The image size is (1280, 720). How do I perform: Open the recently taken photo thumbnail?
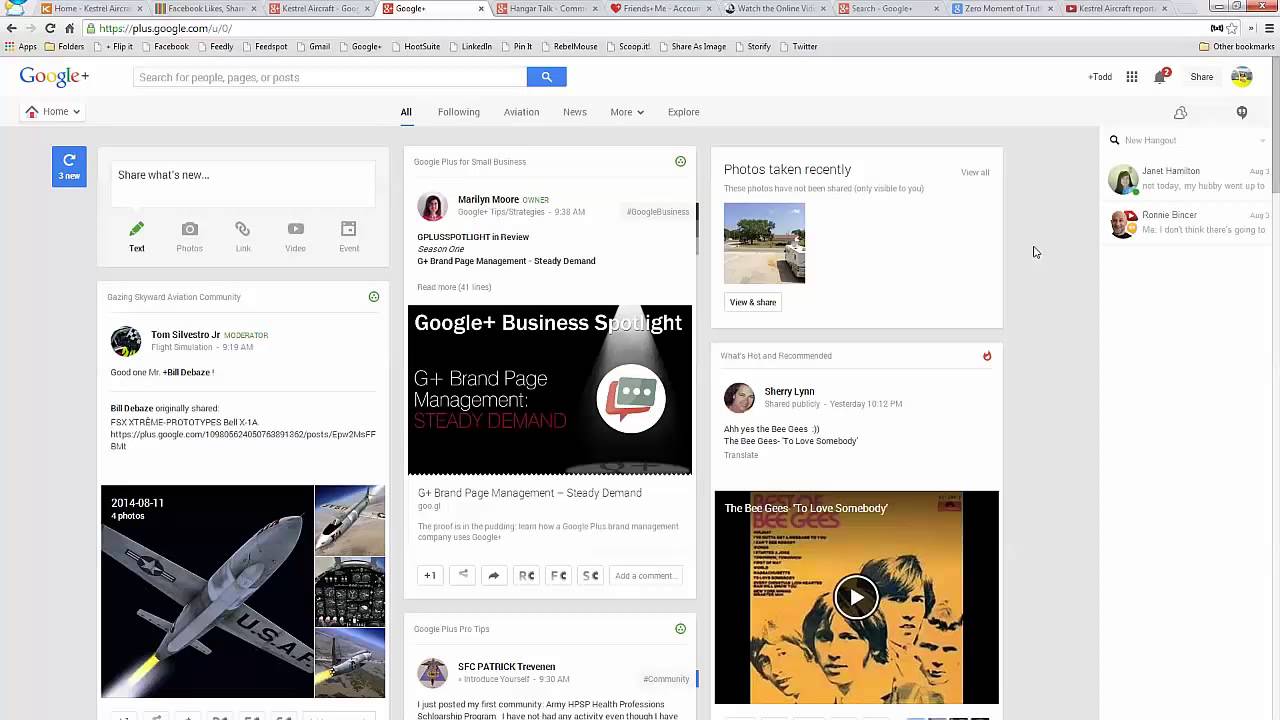(764, 243)
